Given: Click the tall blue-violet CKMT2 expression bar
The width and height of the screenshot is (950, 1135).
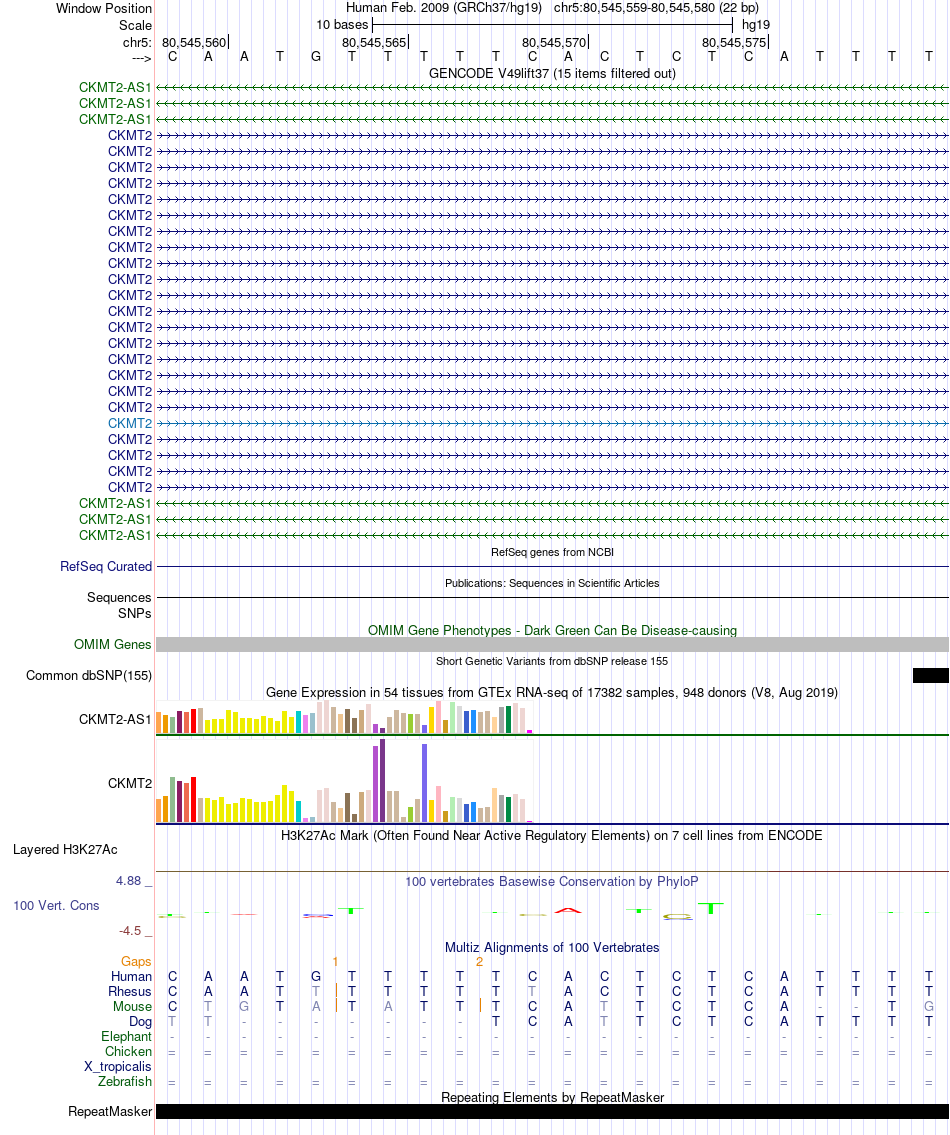Looking at the screenshot, I should coord(424,783).
